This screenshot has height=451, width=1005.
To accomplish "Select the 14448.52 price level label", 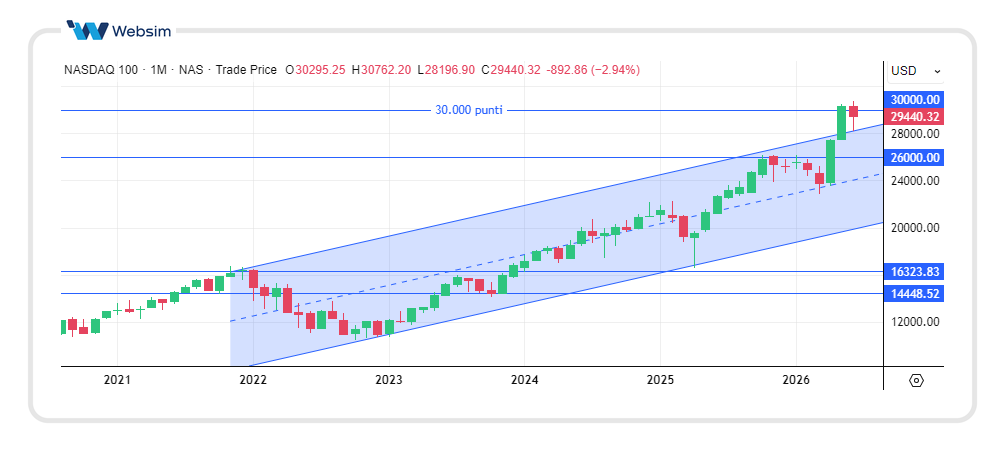I will pyautogui.click(x=914, y=293).
